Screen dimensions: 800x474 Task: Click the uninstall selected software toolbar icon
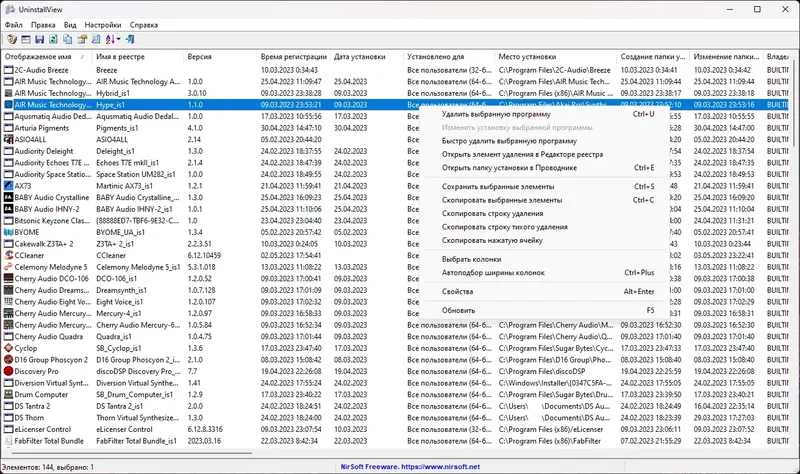[12, 39]
